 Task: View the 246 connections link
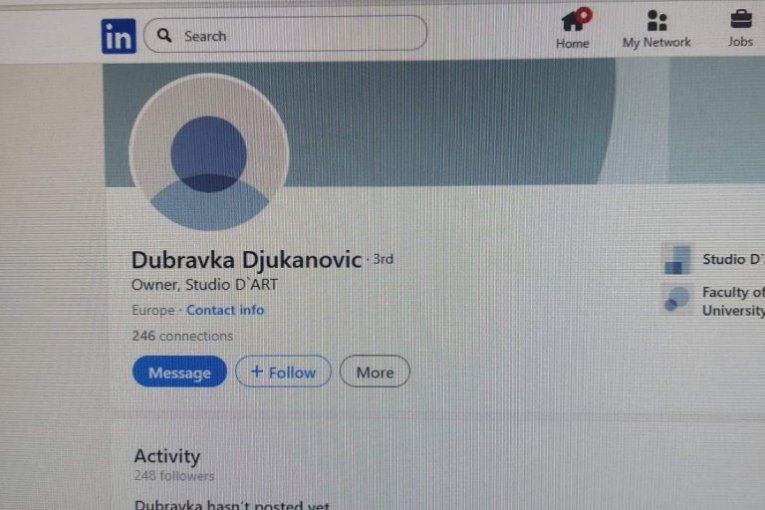tap(182, 336)
